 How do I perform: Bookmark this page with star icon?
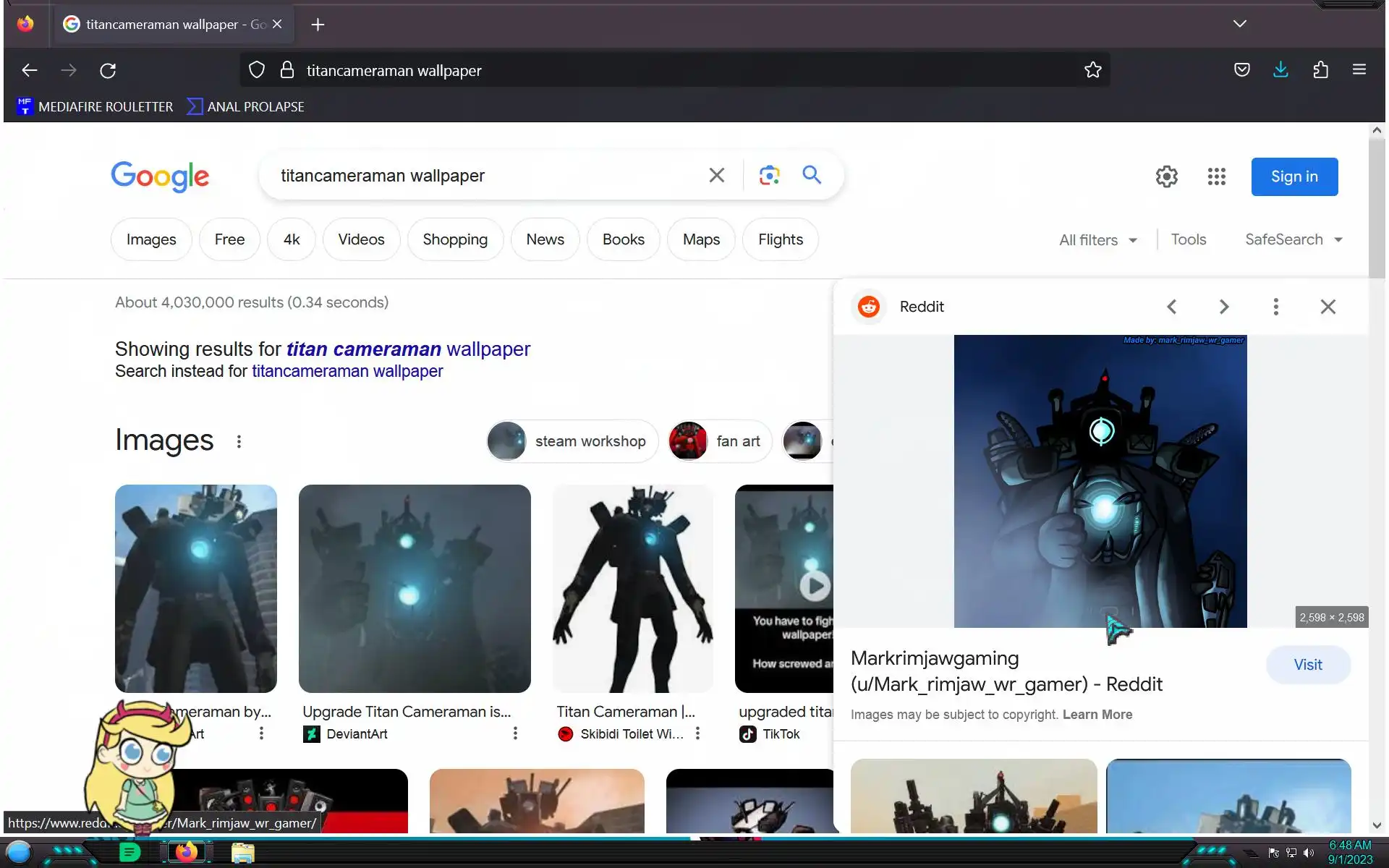coord(1092,70)
